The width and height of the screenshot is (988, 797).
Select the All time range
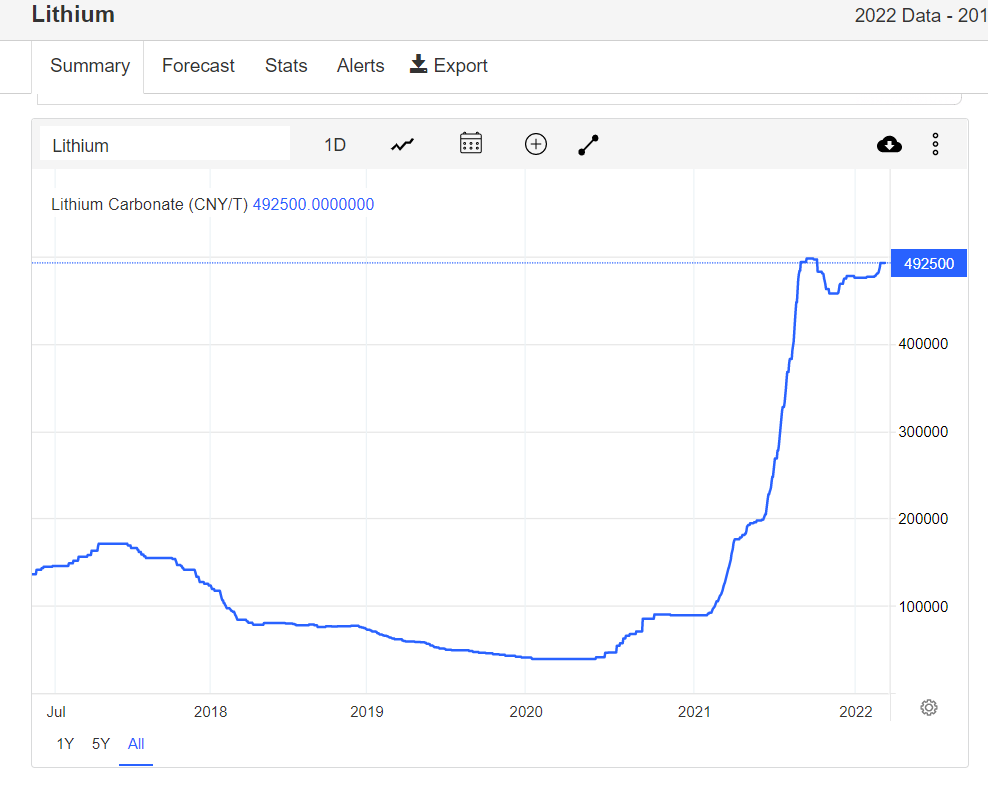136,744
